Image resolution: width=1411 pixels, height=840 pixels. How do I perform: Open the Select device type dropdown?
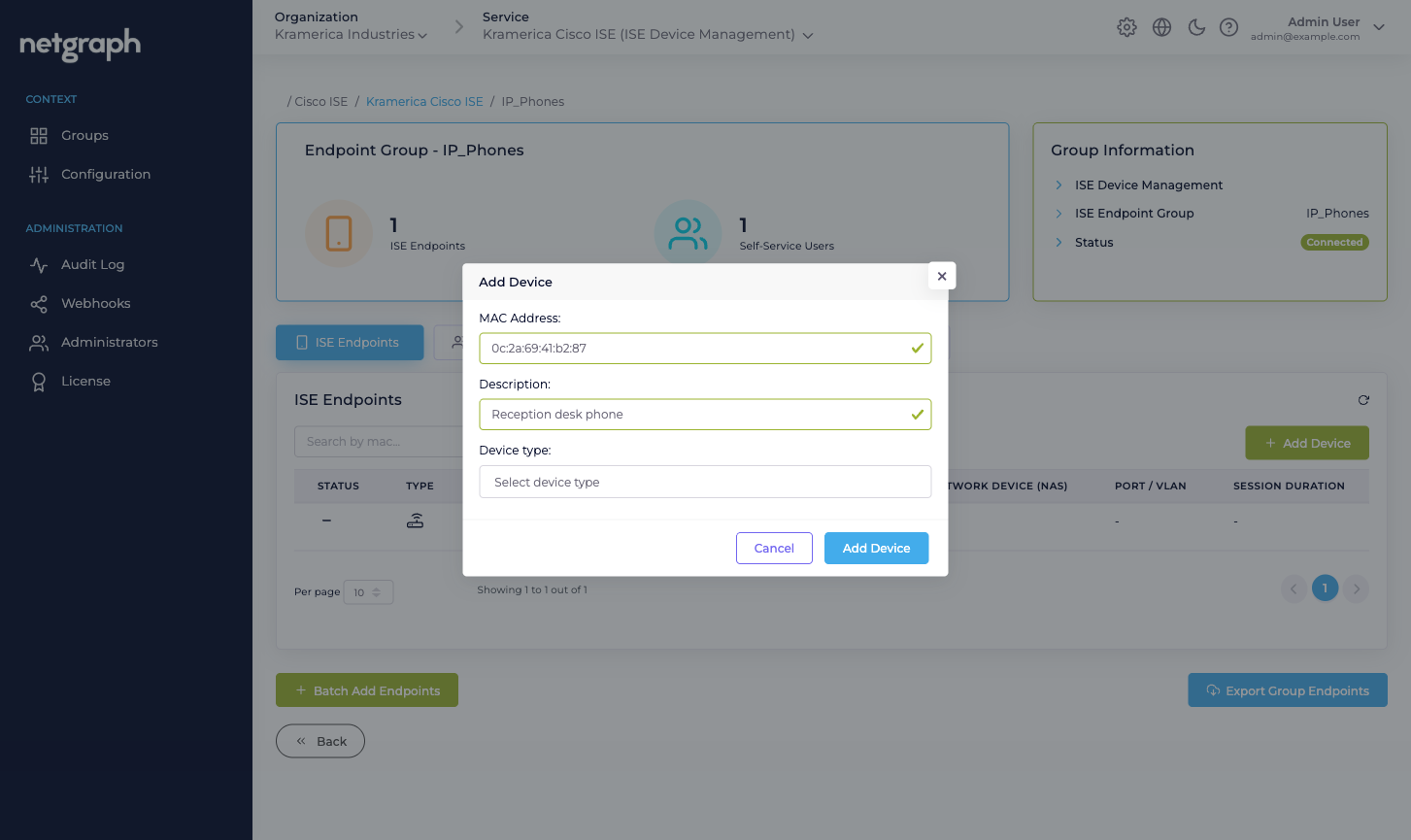705,482
